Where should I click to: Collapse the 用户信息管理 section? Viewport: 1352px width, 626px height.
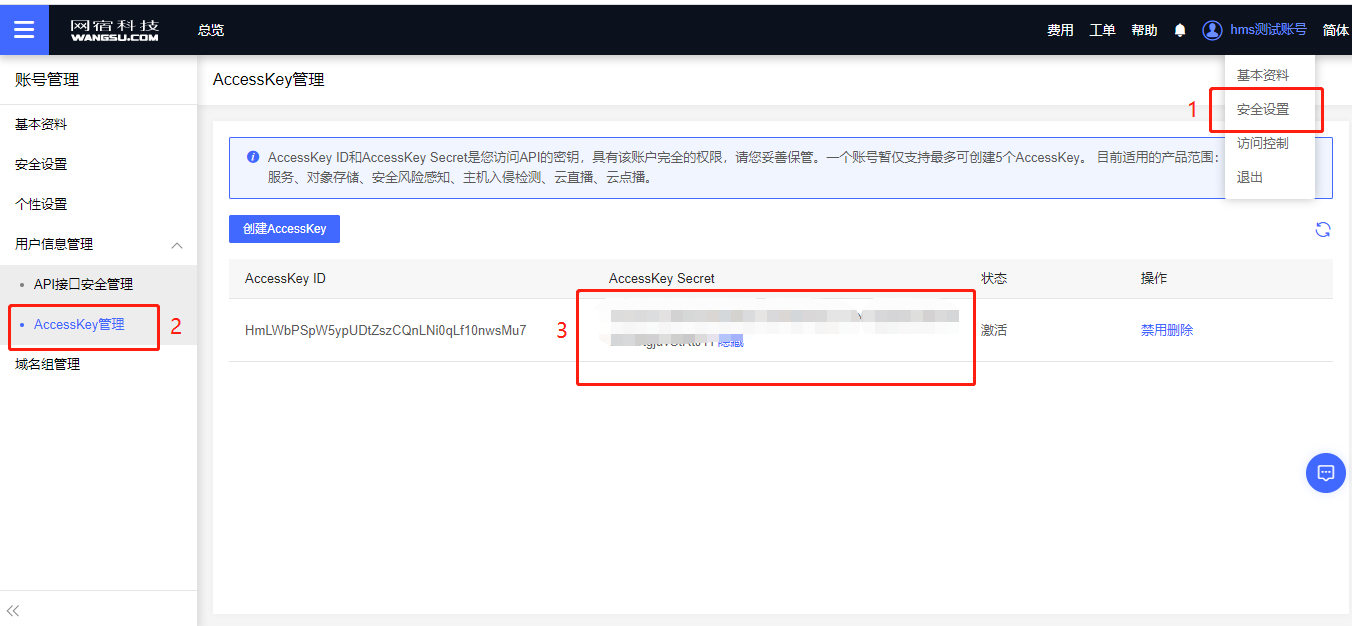pyautogui.click(x=177, y=245)
